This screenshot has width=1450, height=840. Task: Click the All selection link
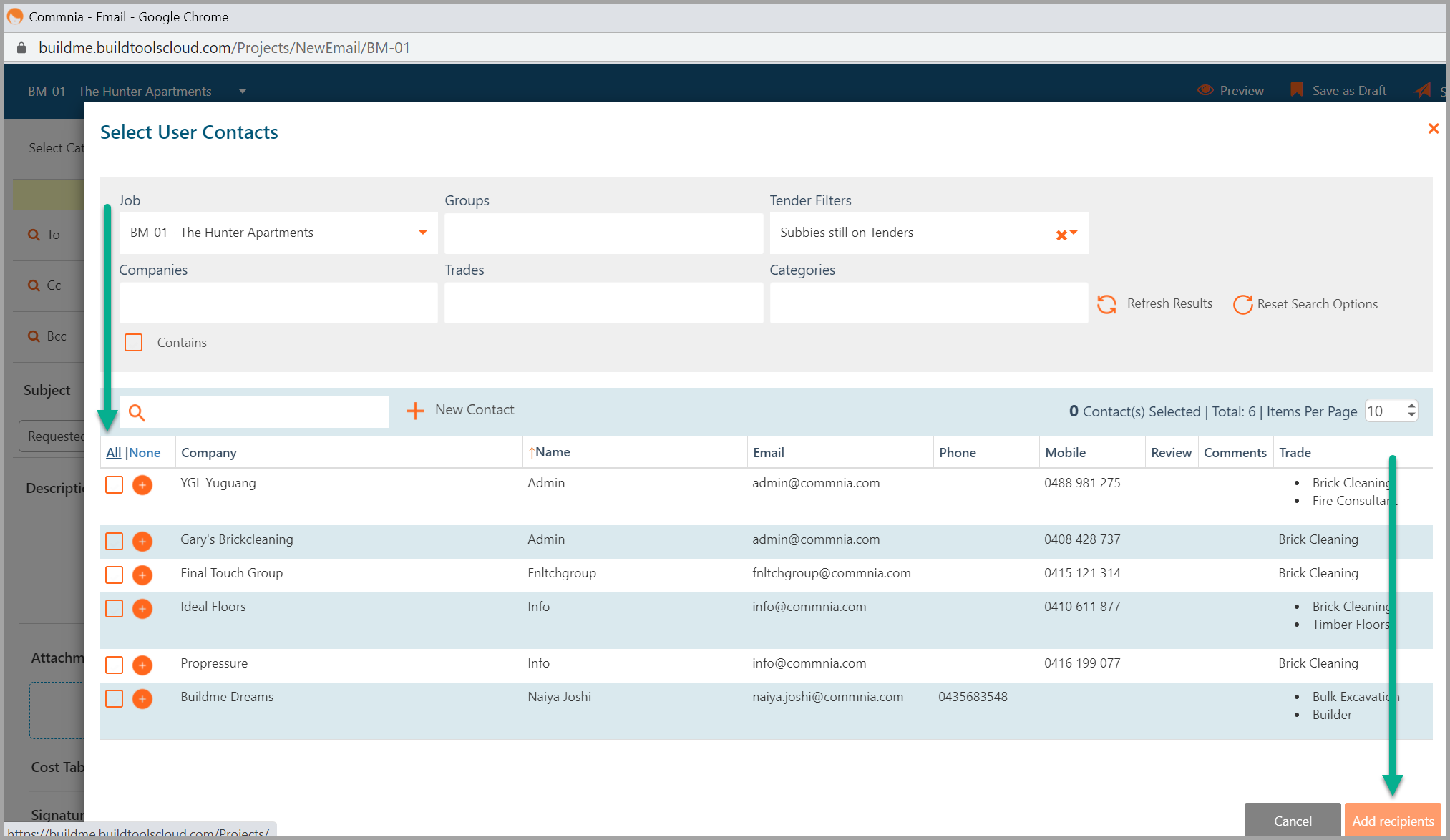coord(113,453)
